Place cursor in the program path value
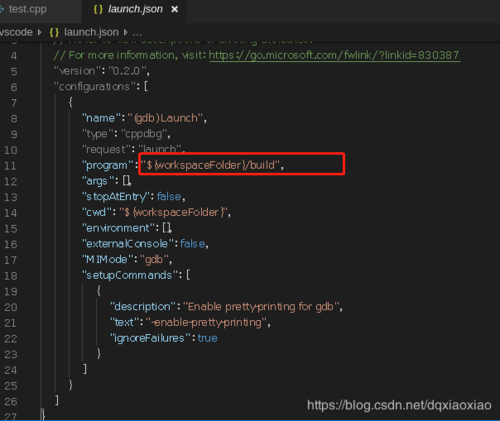 [x=211, y=165]
